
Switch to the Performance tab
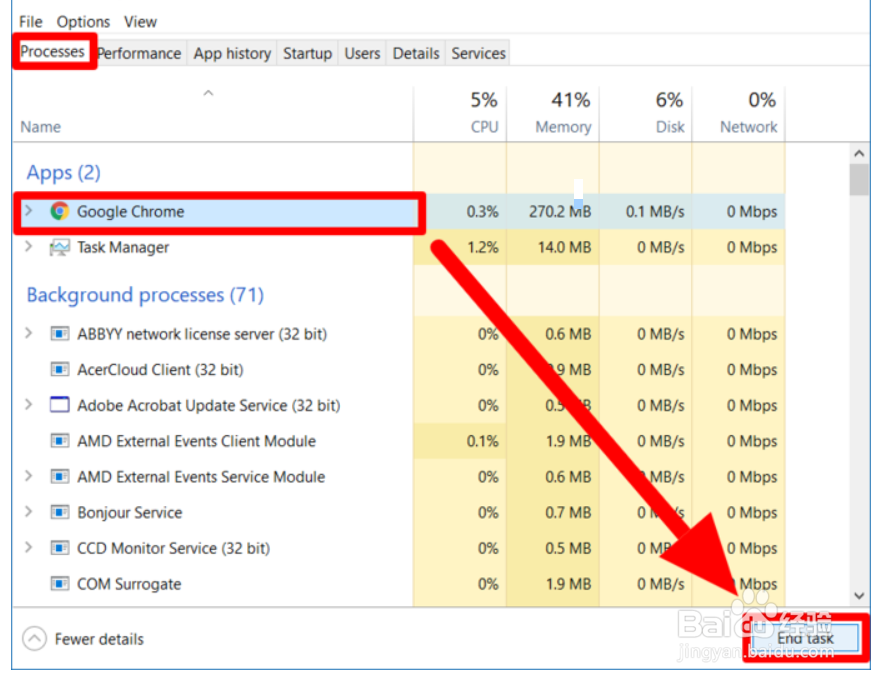coord(139,53)
